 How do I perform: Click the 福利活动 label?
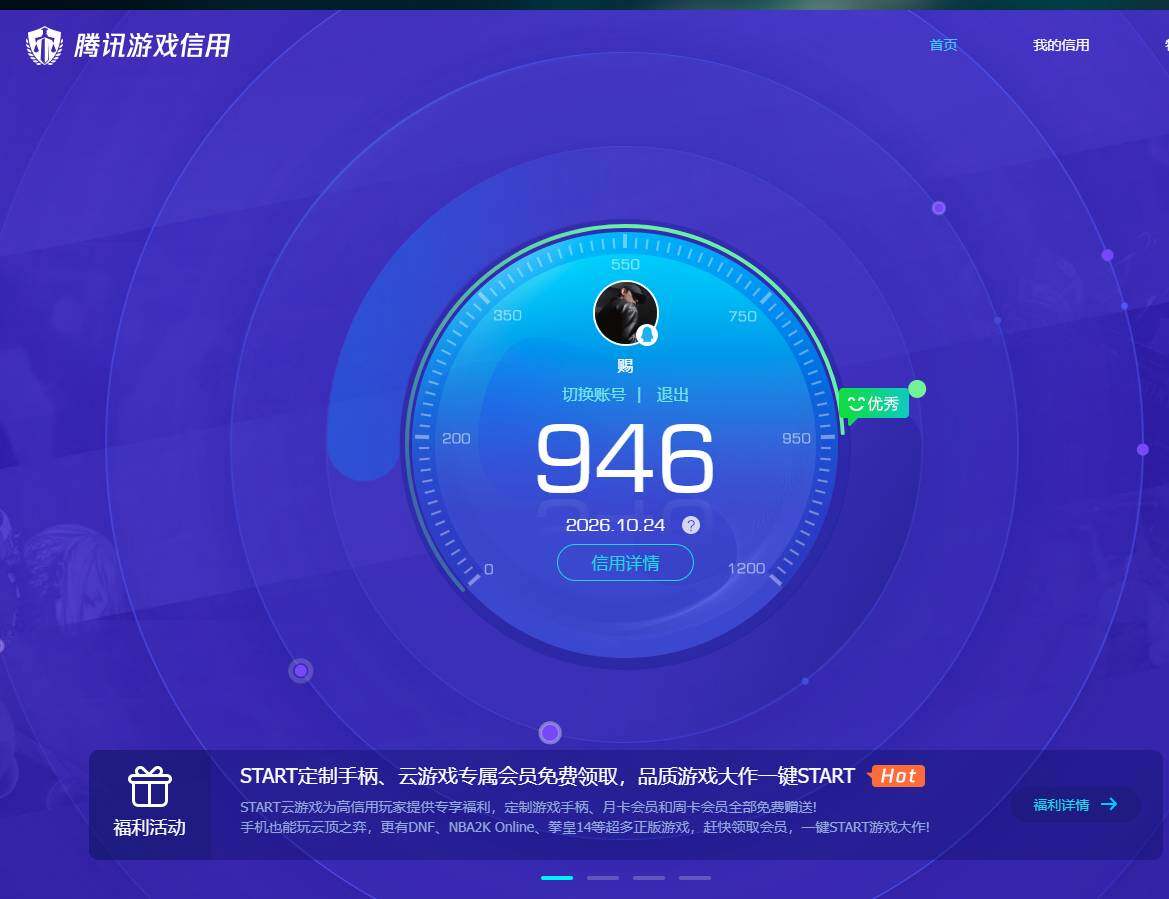click(x=150, y=827)
